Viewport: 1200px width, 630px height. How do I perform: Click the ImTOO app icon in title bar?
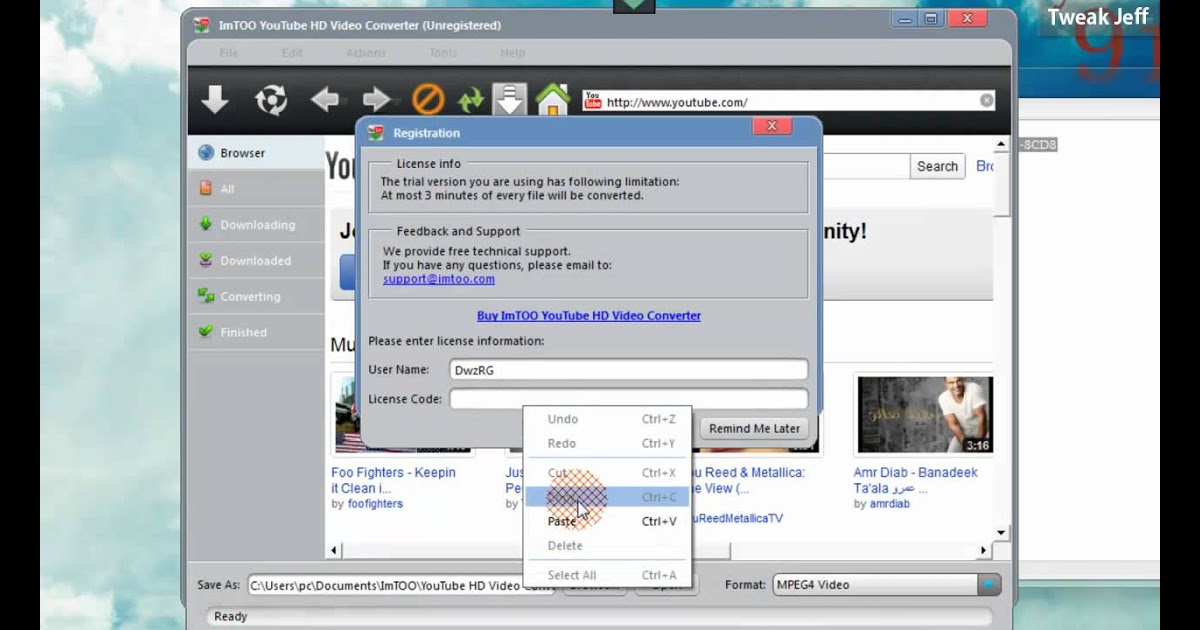pos(201,25)
